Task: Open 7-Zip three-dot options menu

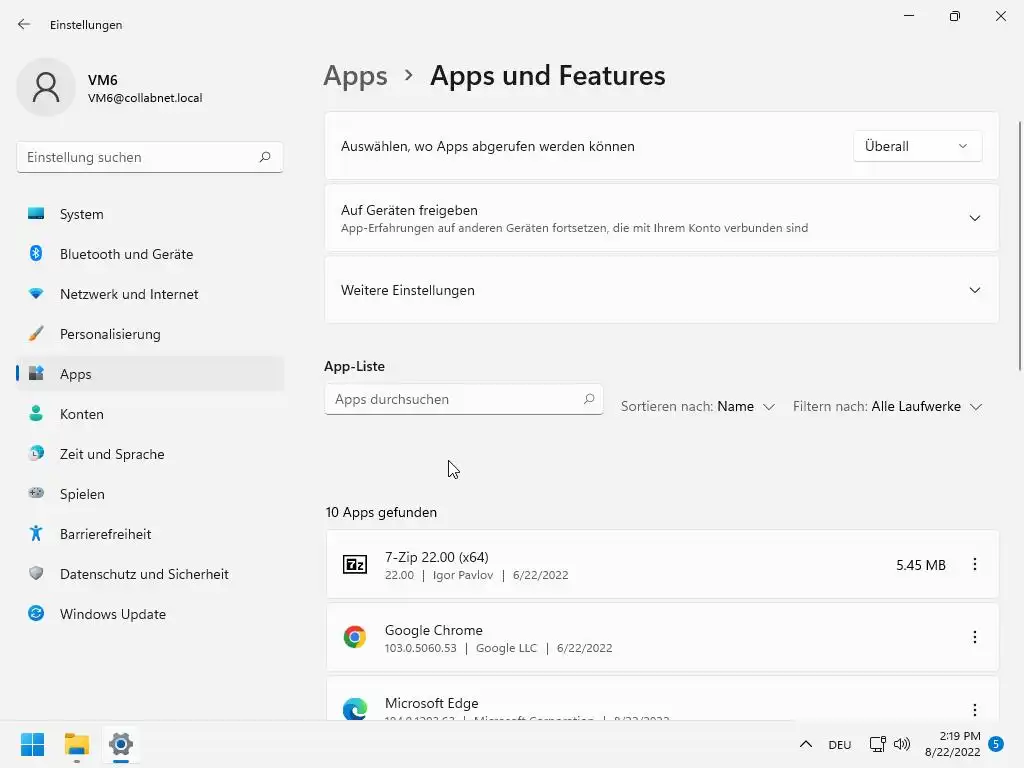Action: [x=975, y=565]
